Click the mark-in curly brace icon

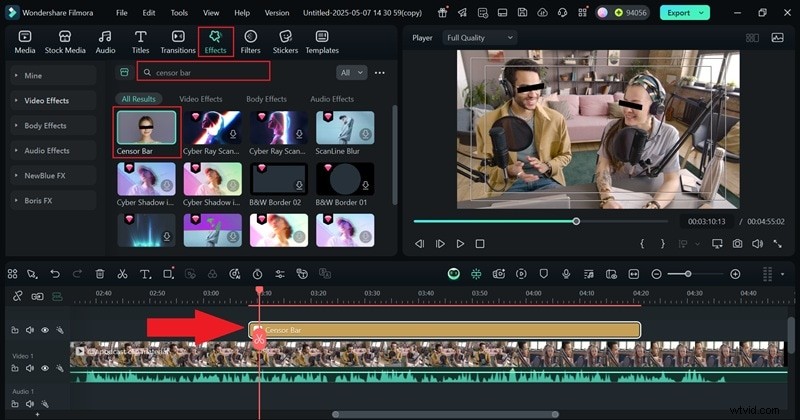(x=642, y=244)
